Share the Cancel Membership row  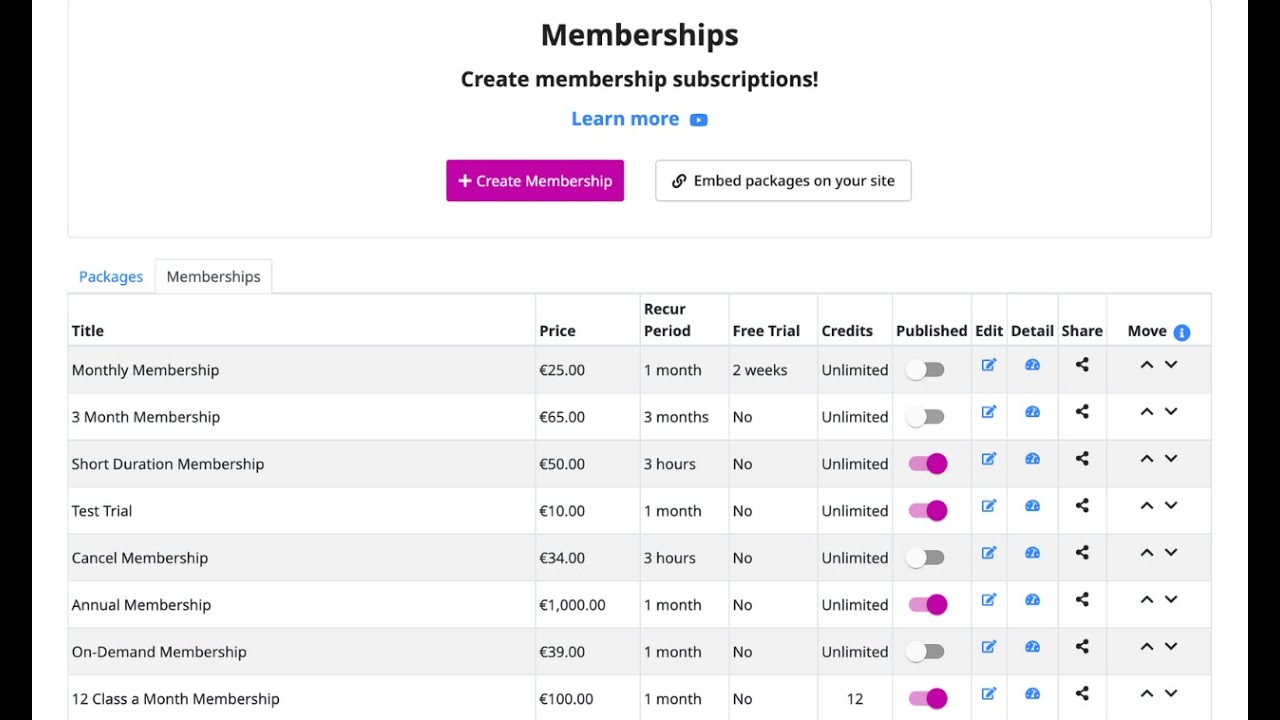click(x=1082, y=553)
